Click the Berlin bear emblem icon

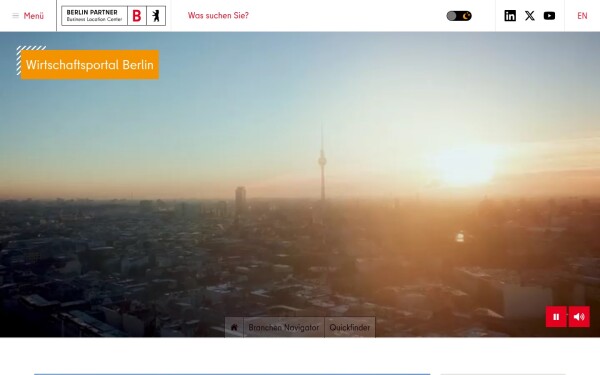[156, 16]
